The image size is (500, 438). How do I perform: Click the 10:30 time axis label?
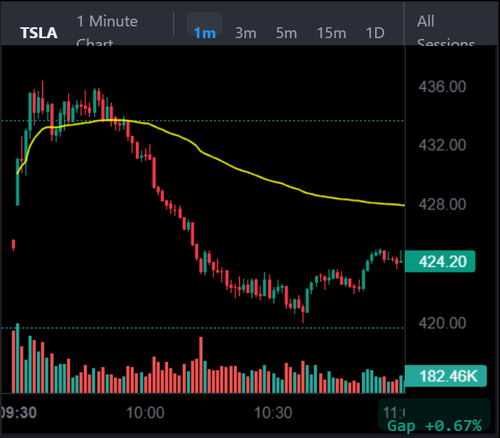(273, 413)
